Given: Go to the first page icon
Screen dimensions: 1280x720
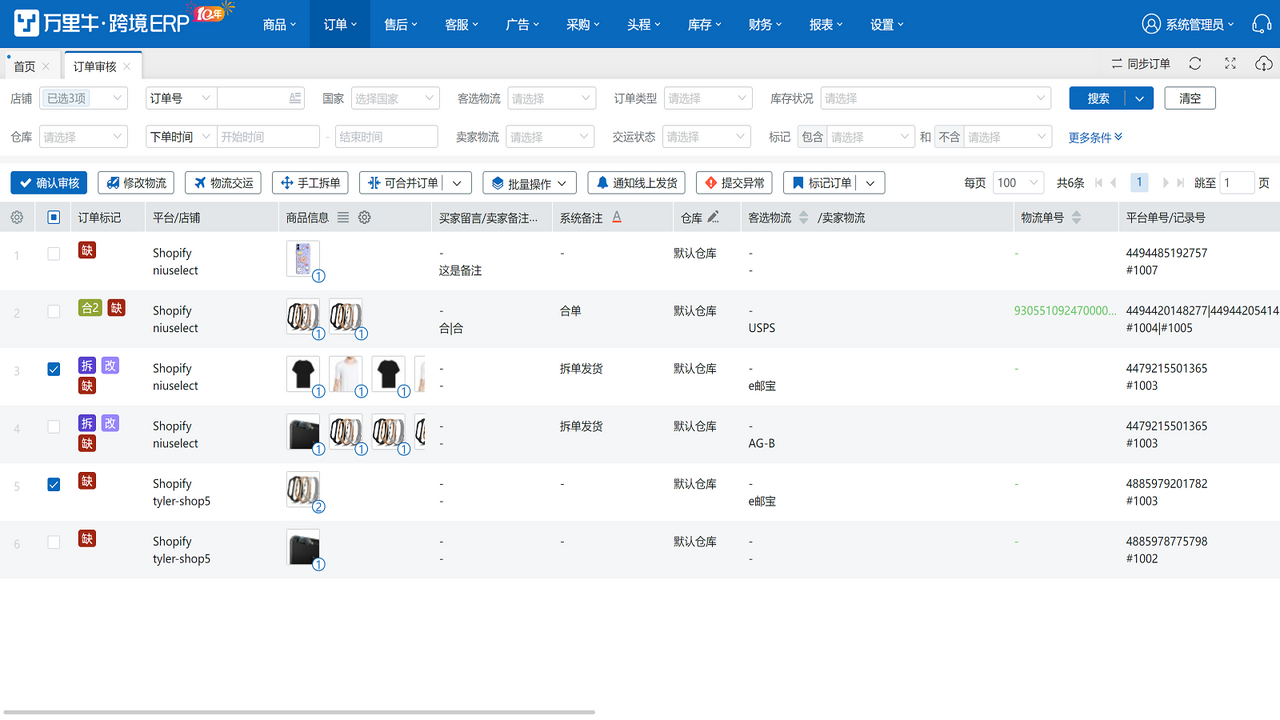Looking at the screenshot, I should [1100, 183].
